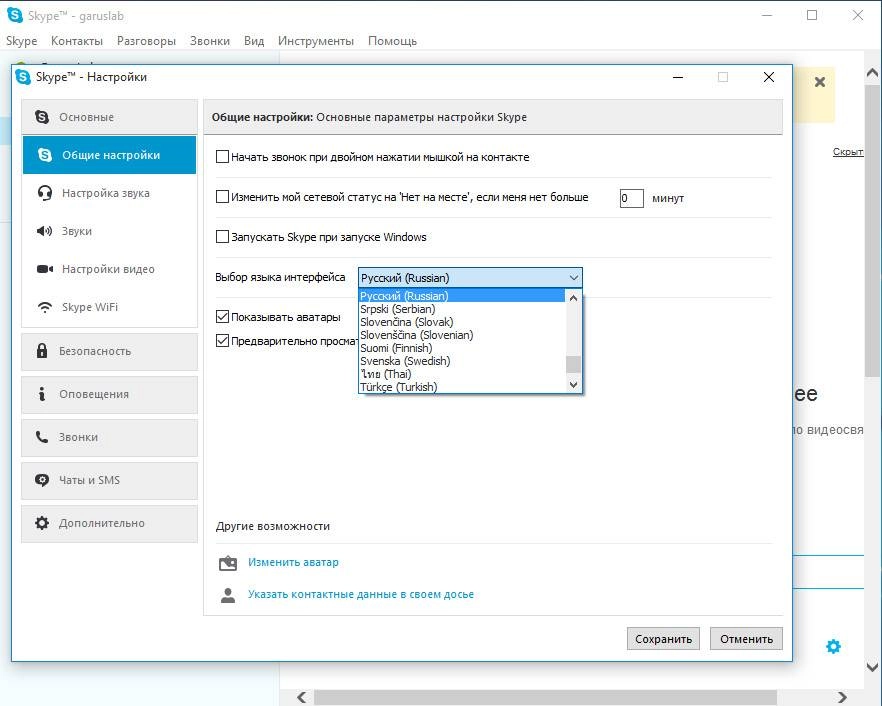Click the WiFi icon for Skype WiFi
Image resolution: width=882 pixels, height=706 pixels.
coord(44,307)
